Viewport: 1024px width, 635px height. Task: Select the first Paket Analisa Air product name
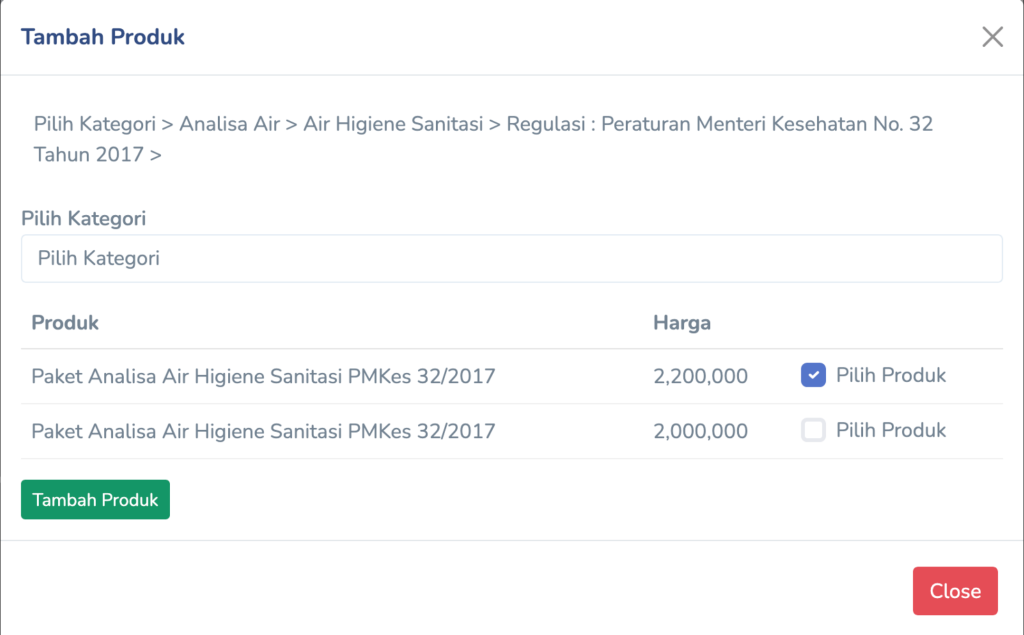(263, 377)
